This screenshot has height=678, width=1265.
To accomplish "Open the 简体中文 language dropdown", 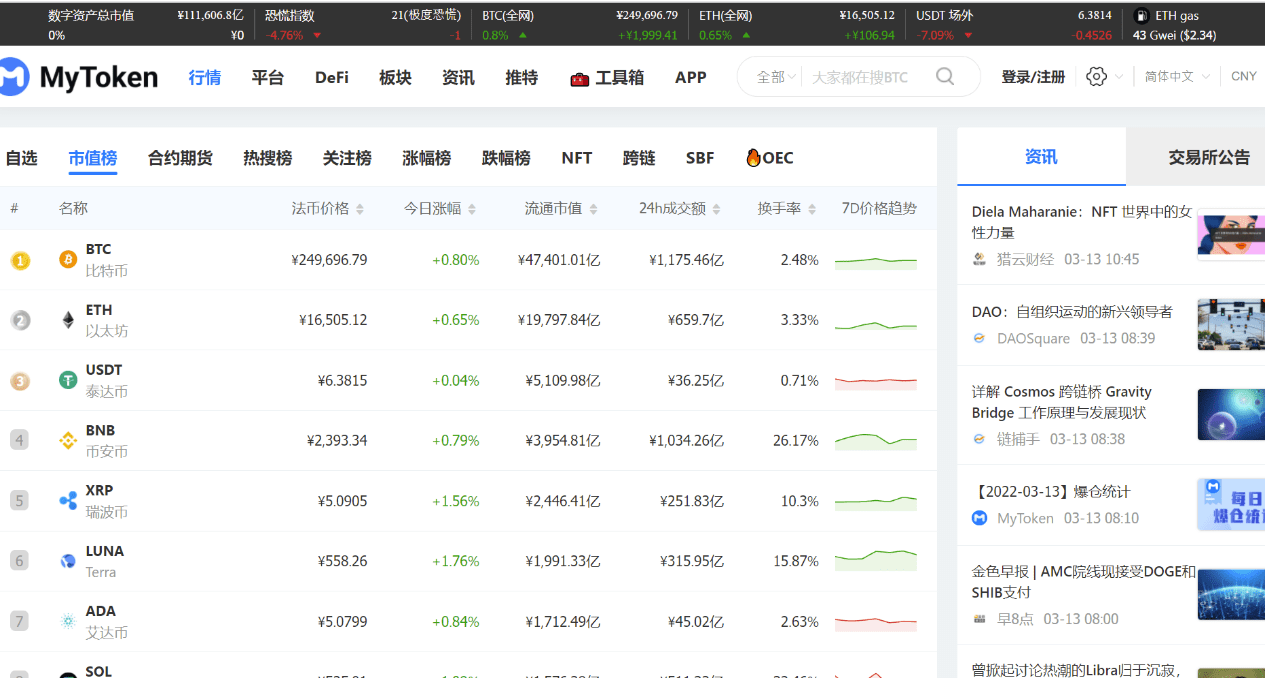I will click(x=1180, y=76).
